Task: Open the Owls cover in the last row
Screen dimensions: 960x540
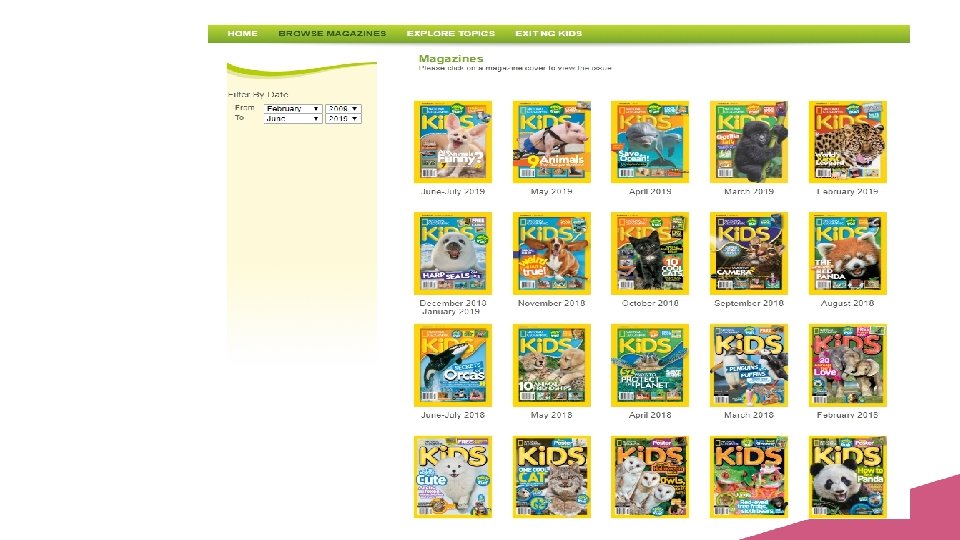Action: click(650, 477)
